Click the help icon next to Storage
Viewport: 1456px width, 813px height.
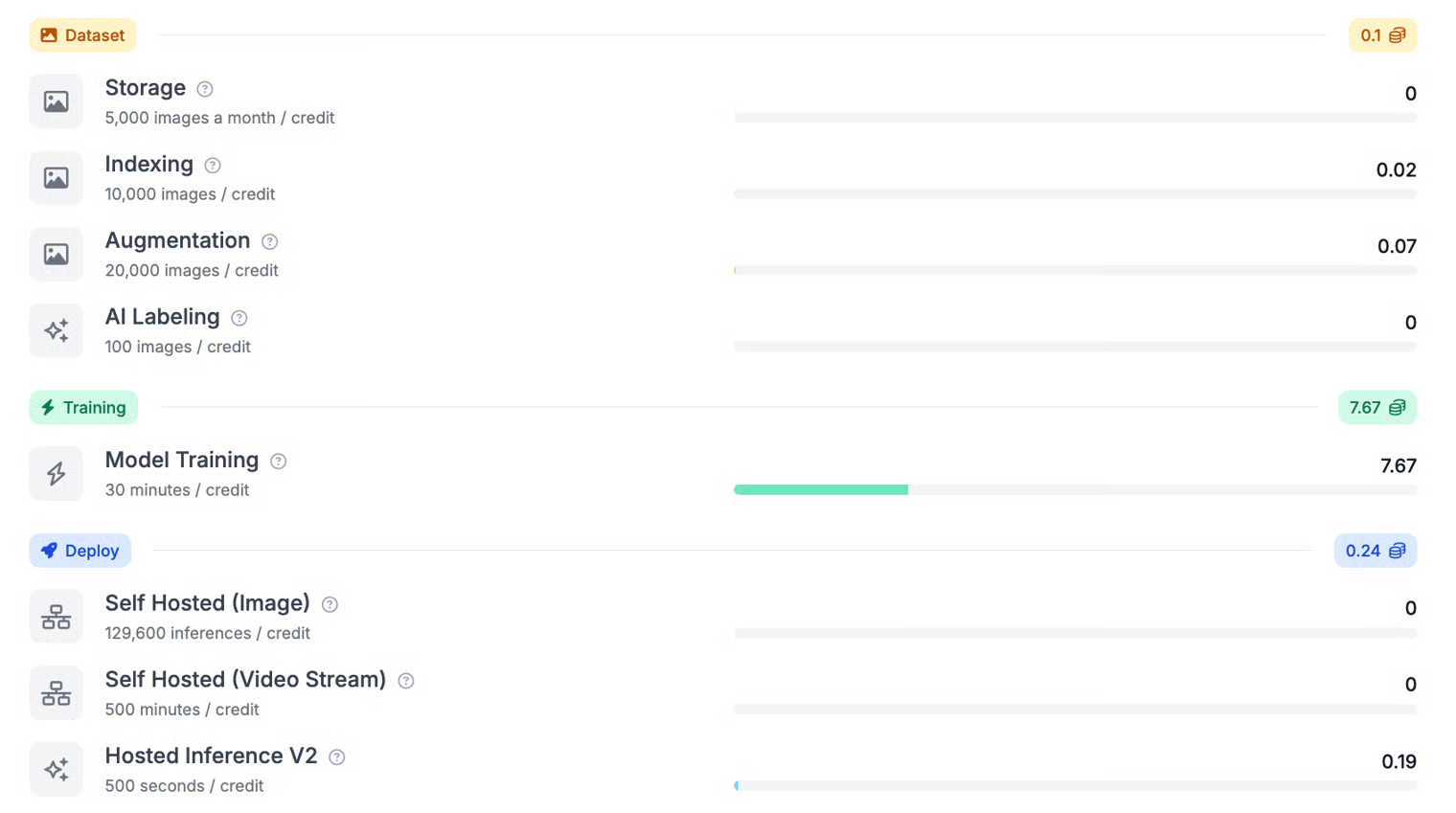point(205,89)
